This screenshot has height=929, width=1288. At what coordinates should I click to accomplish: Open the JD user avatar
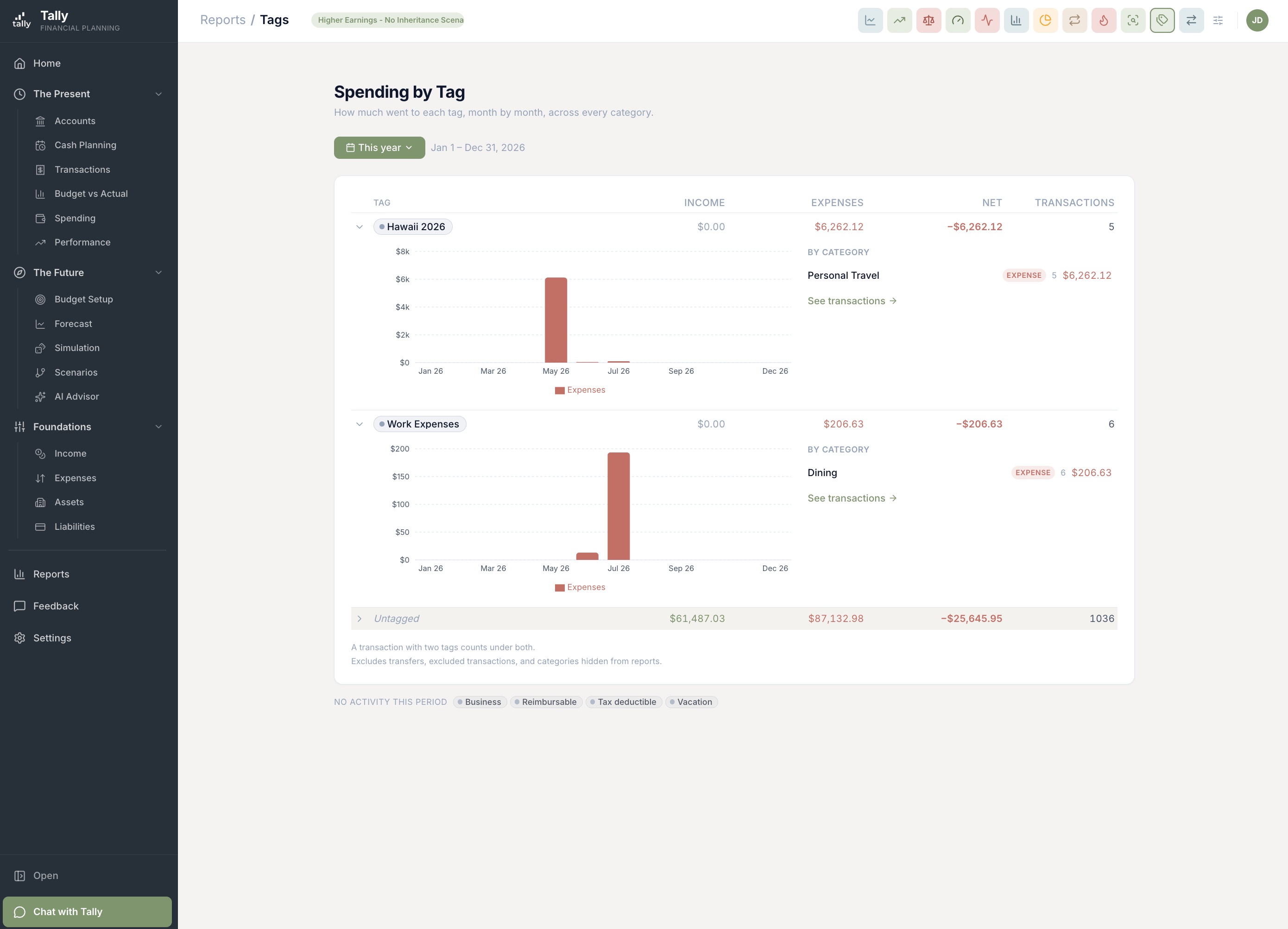point(1257,20)
